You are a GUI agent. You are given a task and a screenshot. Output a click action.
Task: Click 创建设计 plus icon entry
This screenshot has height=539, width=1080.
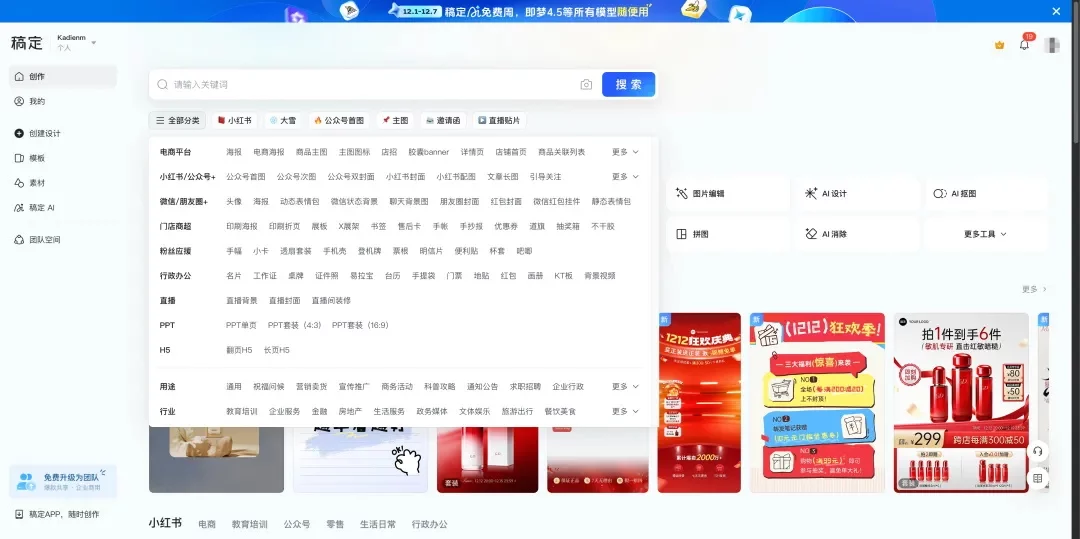63,133
